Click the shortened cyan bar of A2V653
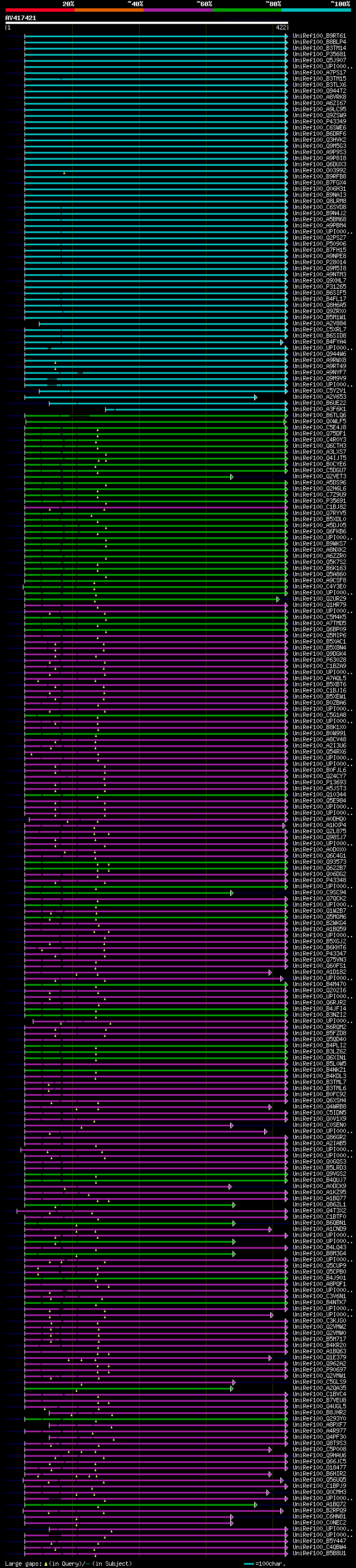This screenshot has height=1568, width=356. pyautogui.click(x=141, y=398)
